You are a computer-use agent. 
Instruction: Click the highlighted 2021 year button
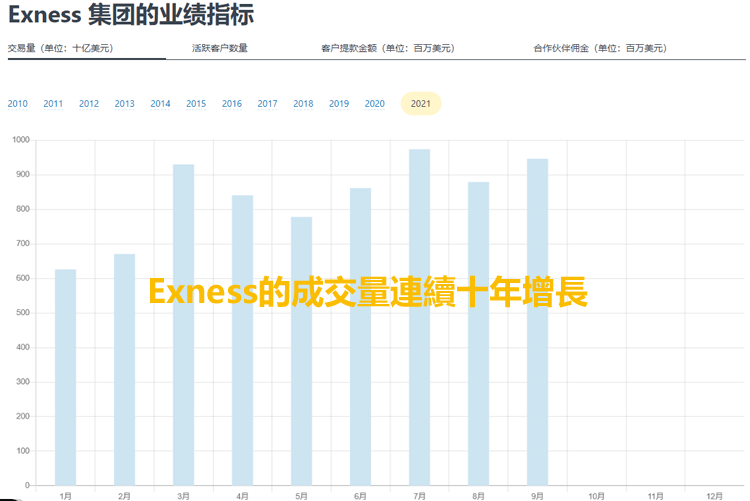[421, 103]
